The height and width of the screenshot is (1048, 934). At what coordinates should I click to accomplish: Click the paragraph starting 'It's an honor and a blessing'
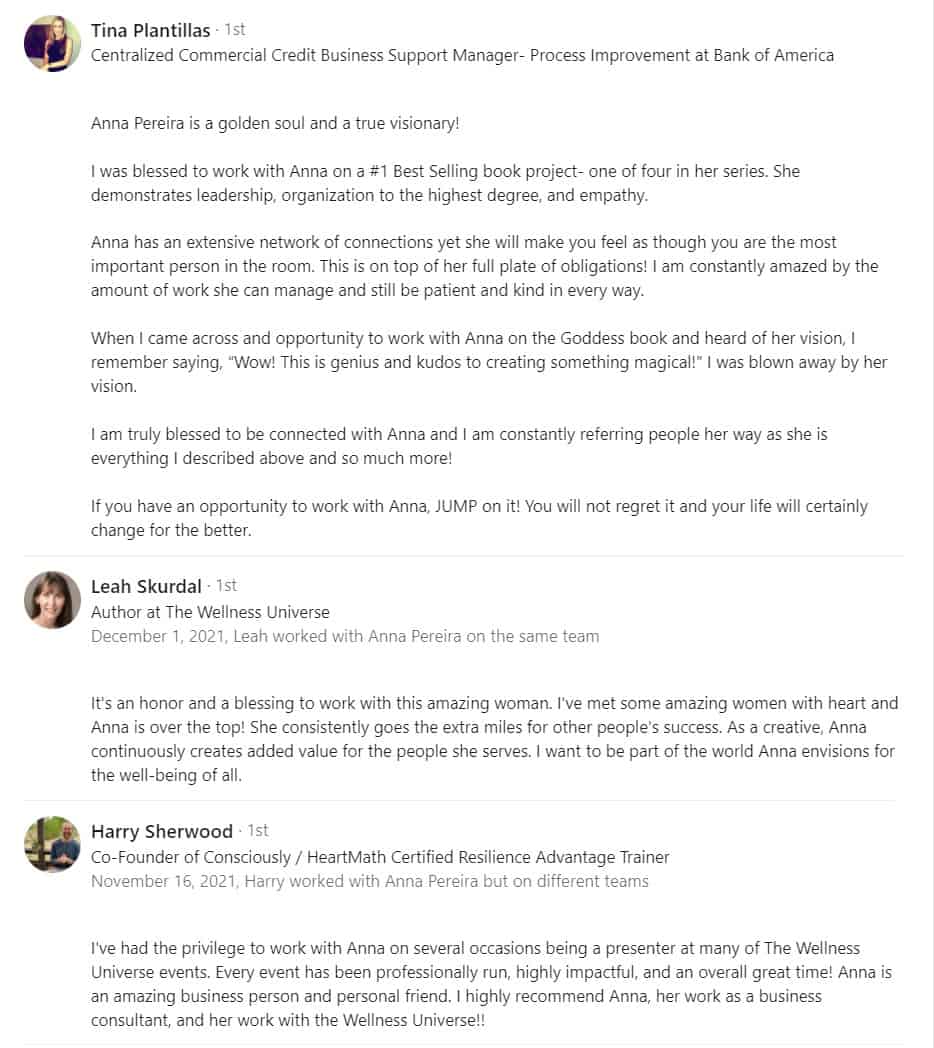click(494, 739)
